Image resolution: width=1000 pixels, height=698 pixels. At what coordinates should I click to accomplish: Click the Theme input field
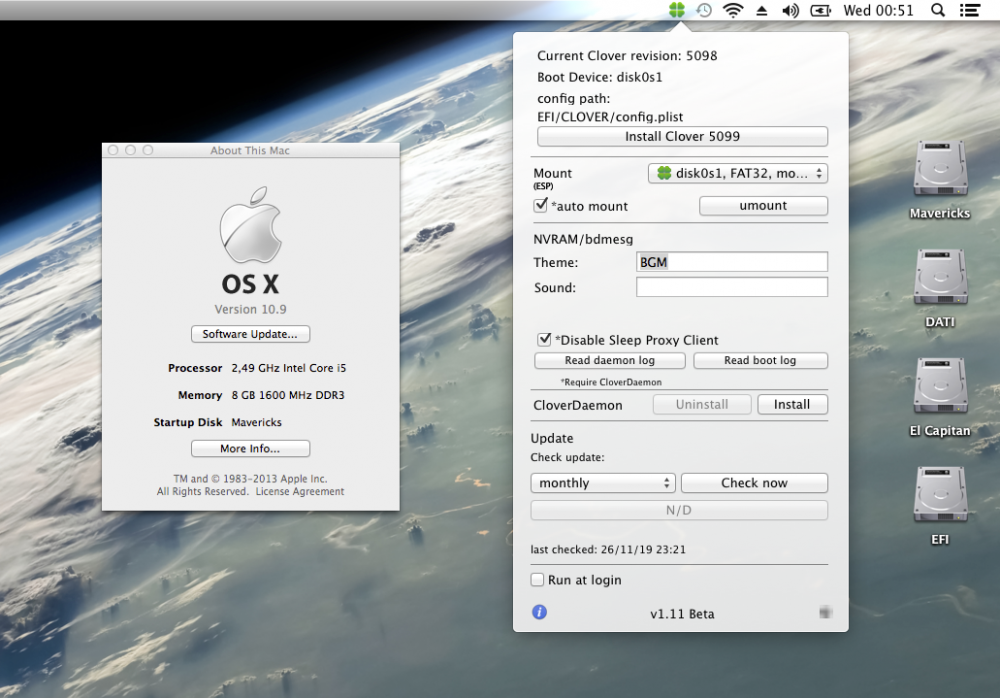[x=732, y=262]
